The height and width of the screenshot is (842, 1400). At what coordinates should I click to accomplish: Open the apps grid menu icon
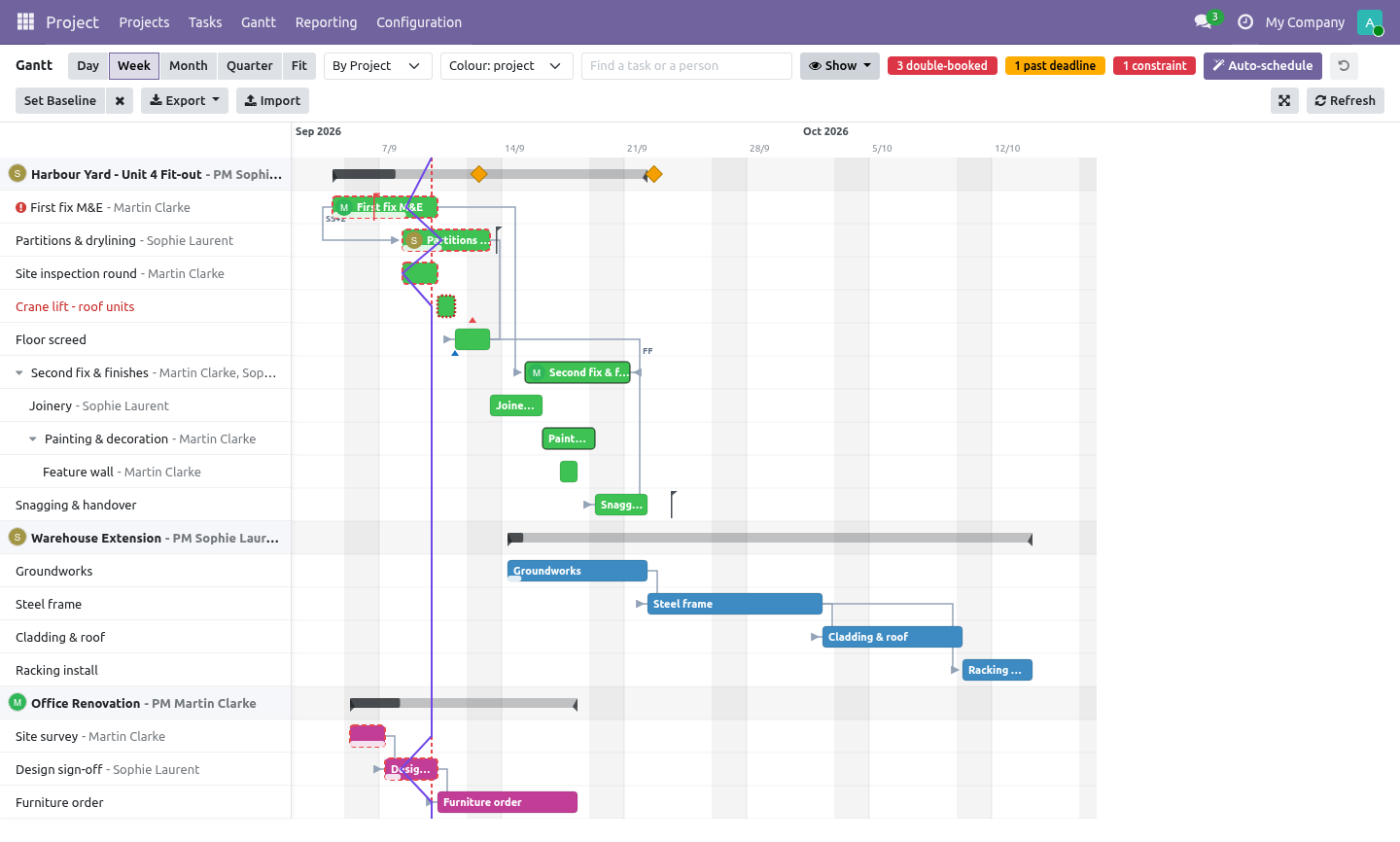pyautogui.click(x=26, y=21)
